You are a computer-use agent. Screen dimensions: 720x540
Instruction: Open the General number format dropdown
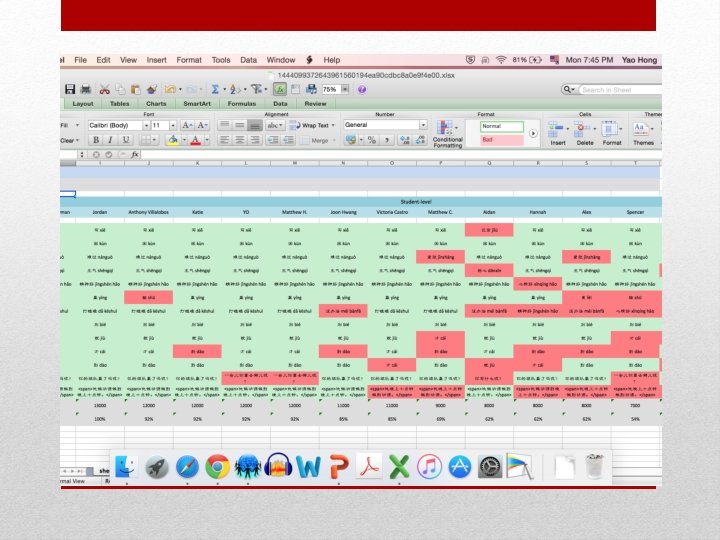click(x=423, y=125)
